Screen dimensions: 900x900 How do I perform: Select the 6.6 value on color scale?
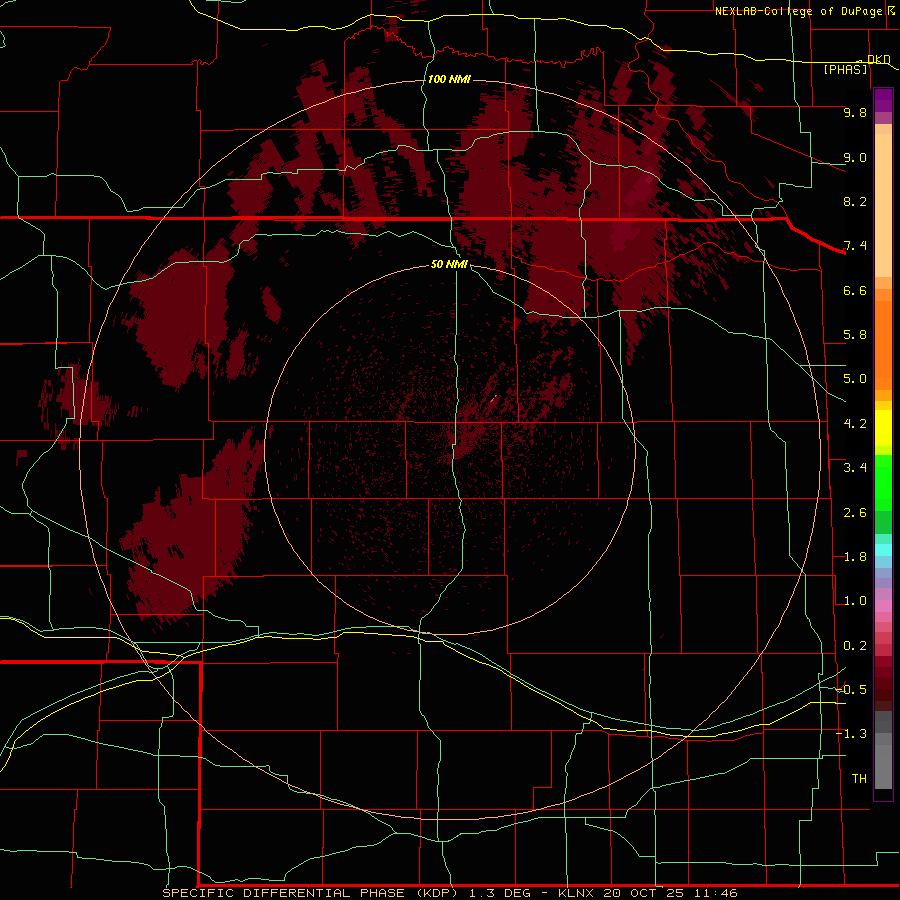pos(855,290)
